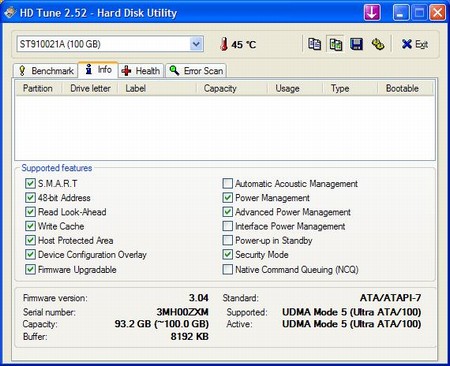The image size is (450, 366).
Task: Click the empty partition list area
Action: [x=225, y=128]
